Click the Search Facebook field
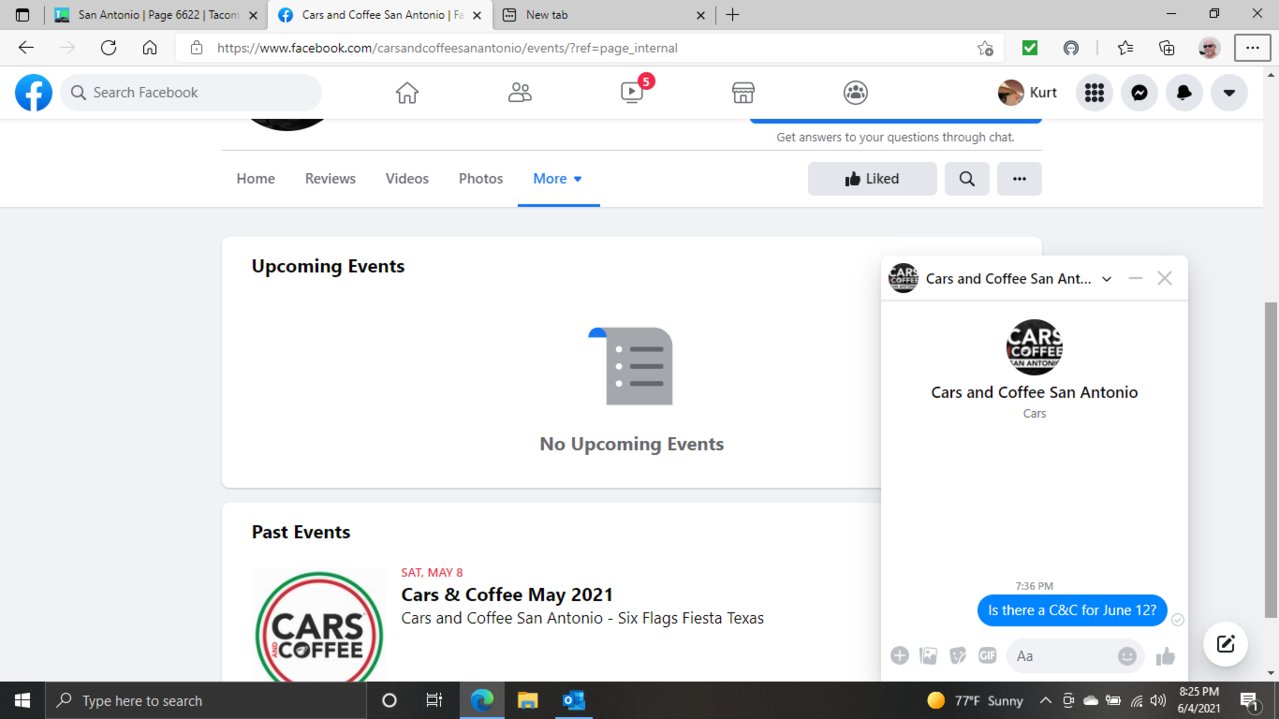This screenshot has height=719, width=1279. pos(191,93)
